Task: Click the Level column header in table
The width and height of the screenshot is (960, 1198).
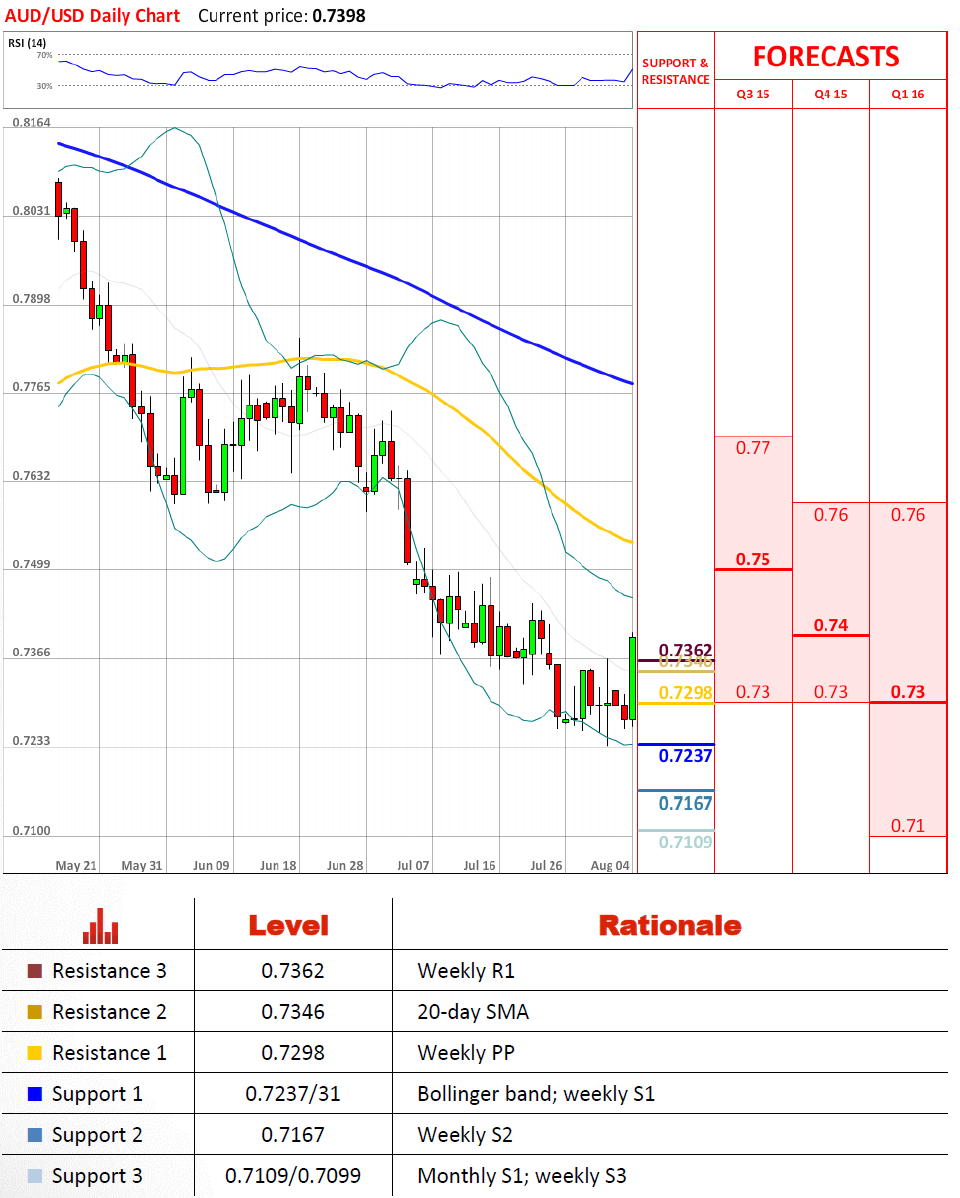Action: tap(288, 926)
